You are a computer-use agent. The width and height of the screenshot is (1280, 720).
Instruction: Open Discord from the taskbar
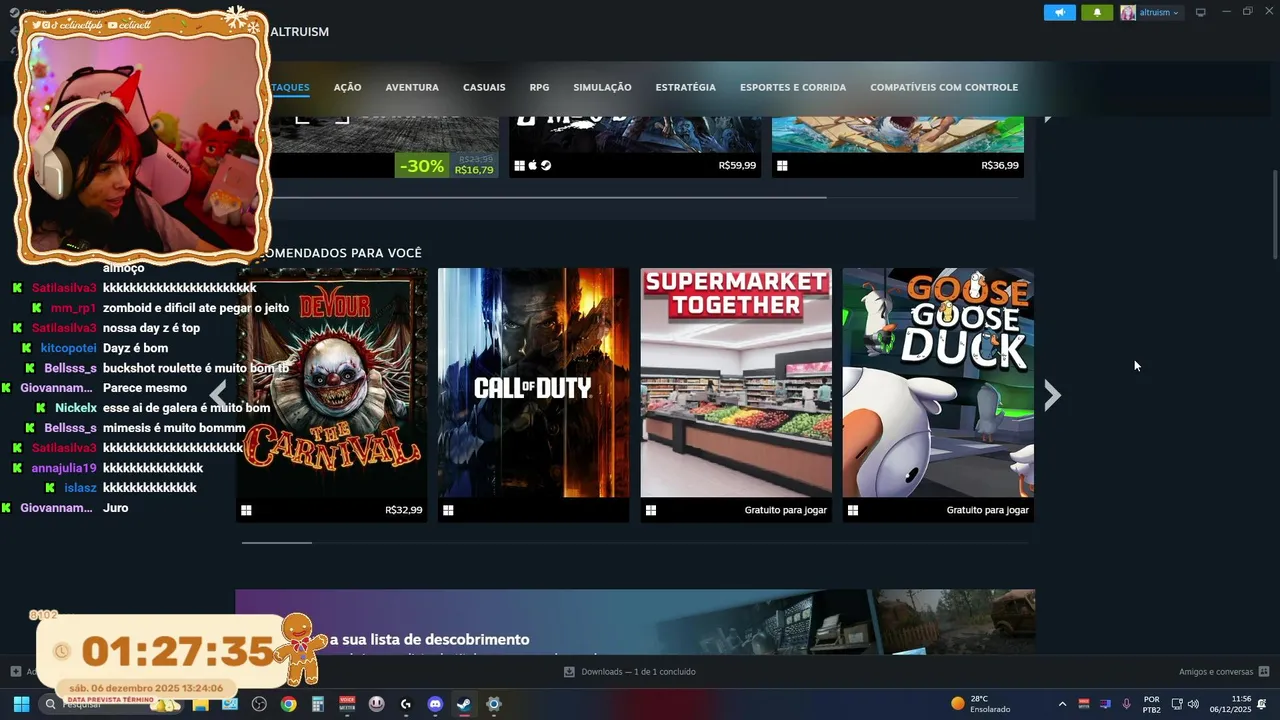435,704
